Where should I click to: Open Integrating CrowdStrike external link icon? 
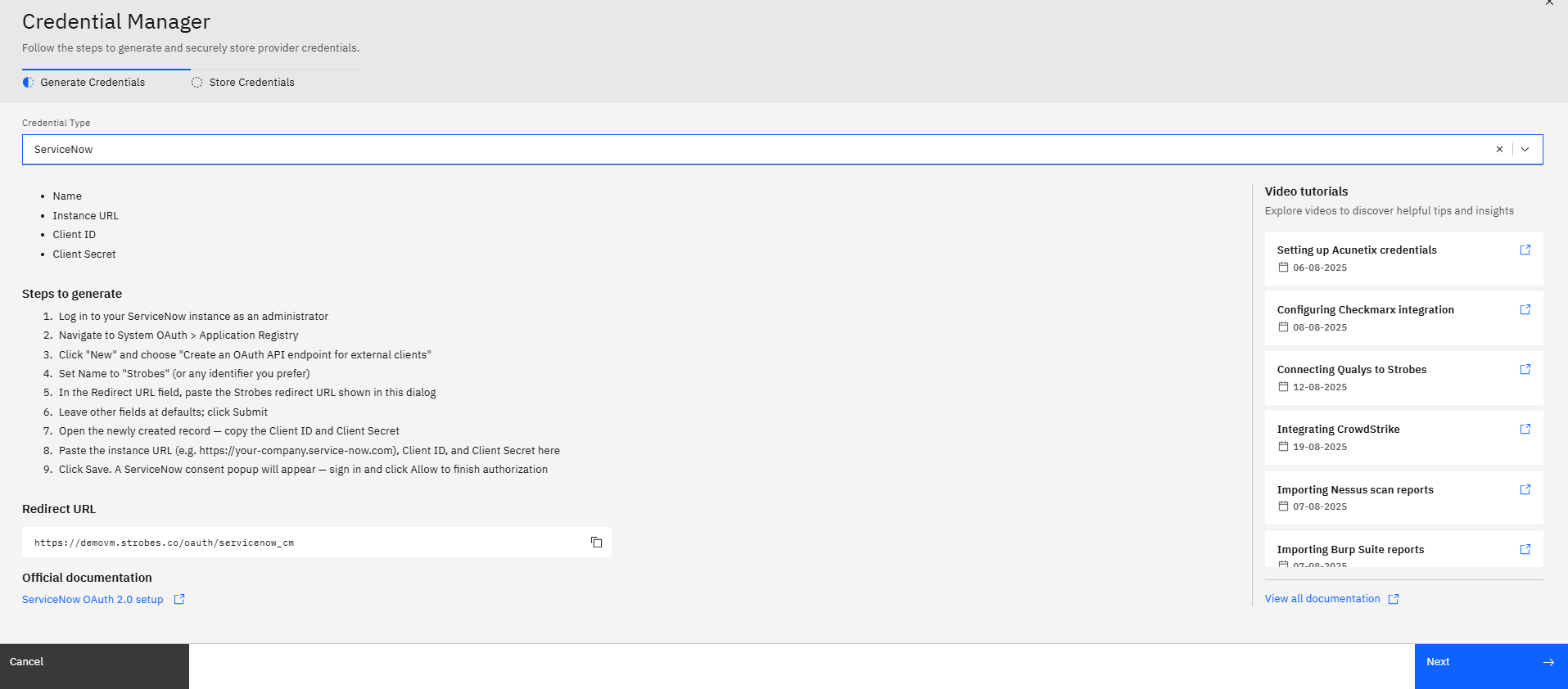point(1525,429)
